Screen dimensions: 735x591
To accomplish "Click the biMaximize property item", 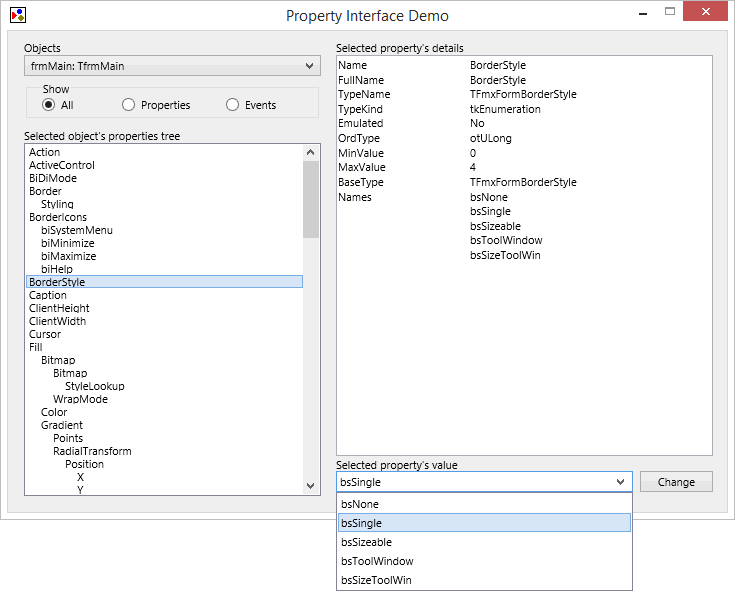I will (x=68, y=256).
